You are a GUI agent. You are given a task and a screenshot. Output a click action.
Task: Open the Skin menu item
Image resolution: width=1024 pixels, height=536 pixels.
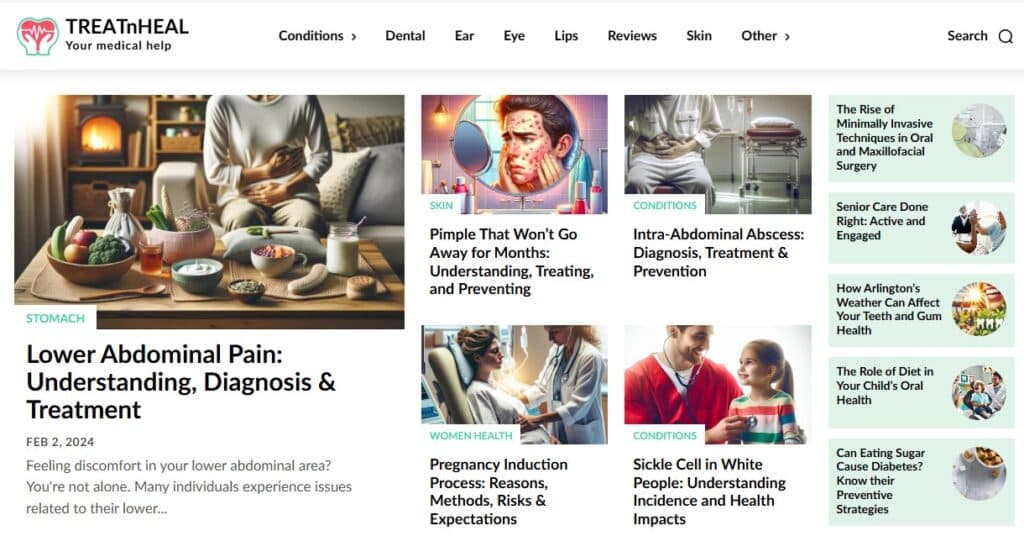(x=699, y=36)
